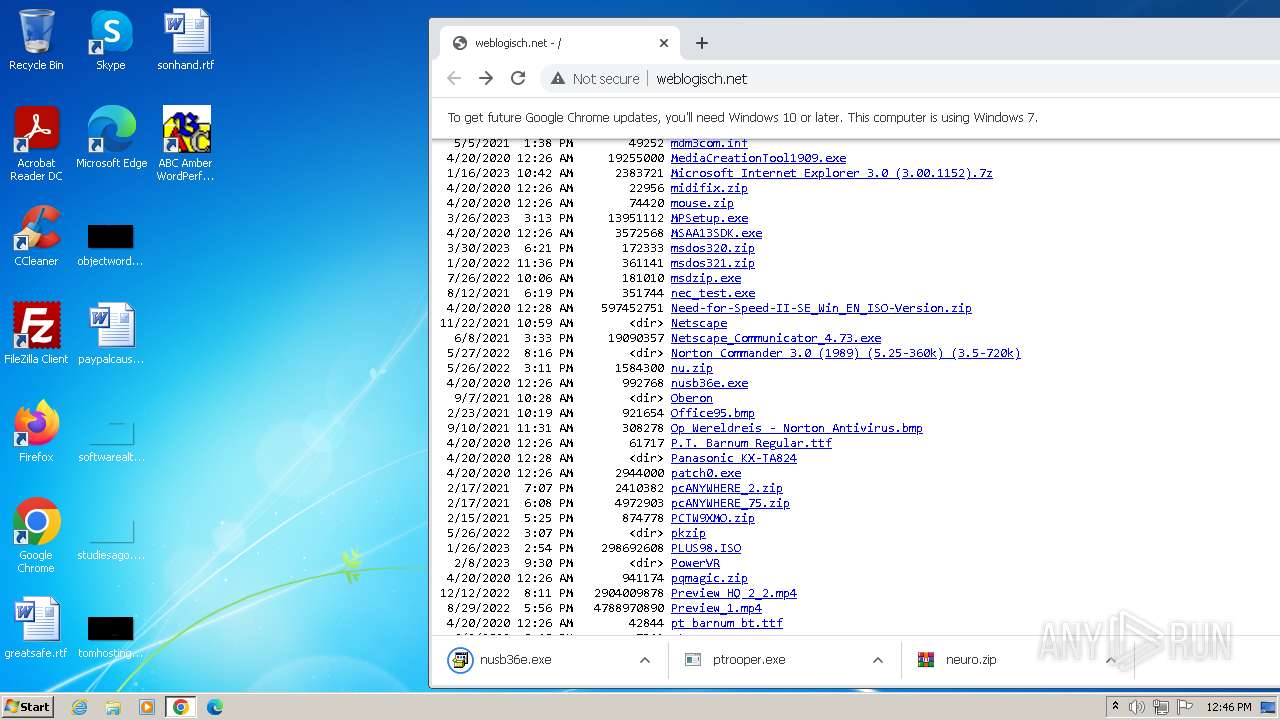Click the Start button
Image resolution: width=1280 pixels, height=720 pixels.
pos(27,707)
